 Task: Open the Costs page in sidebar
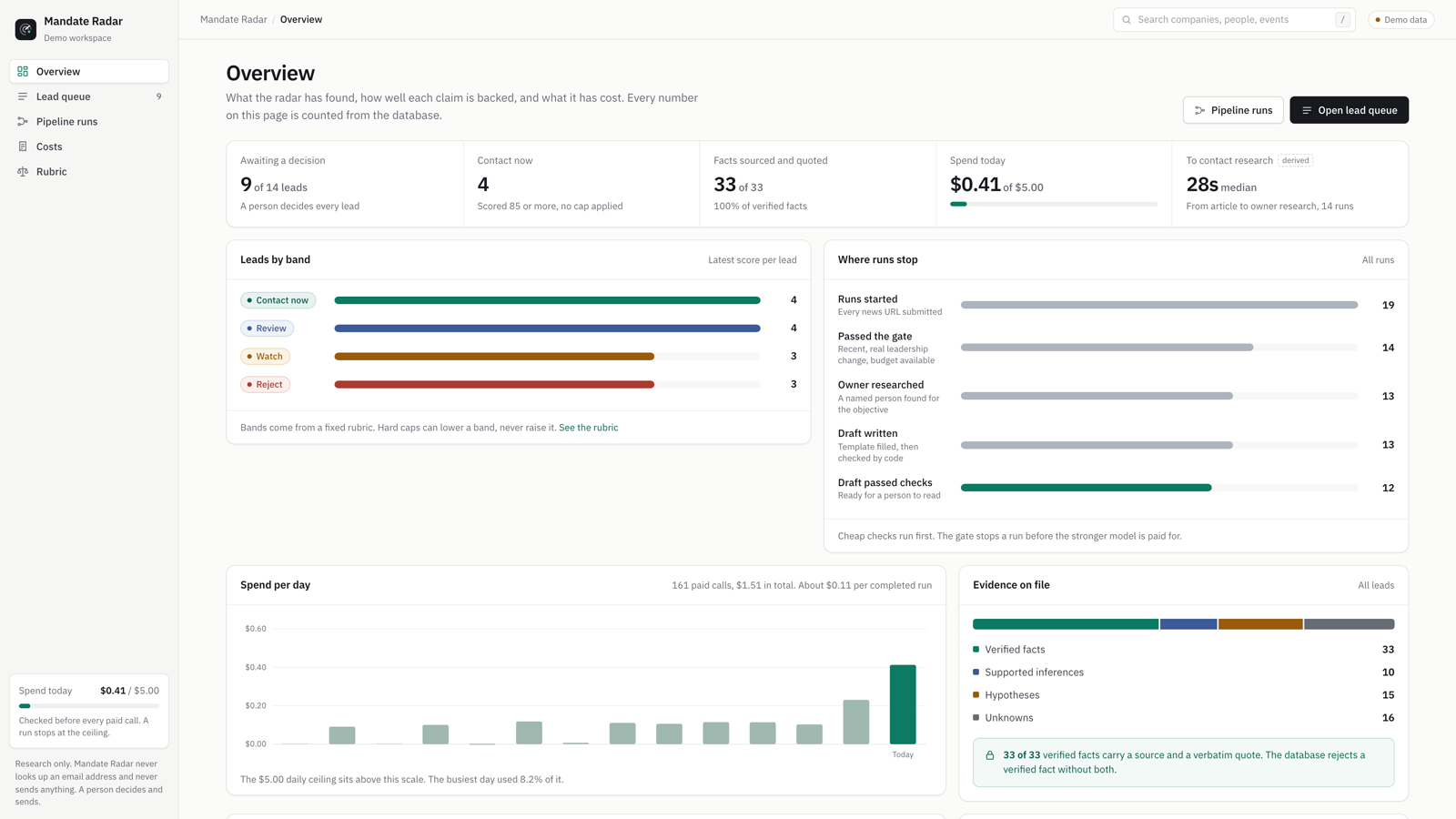(89, 147)
